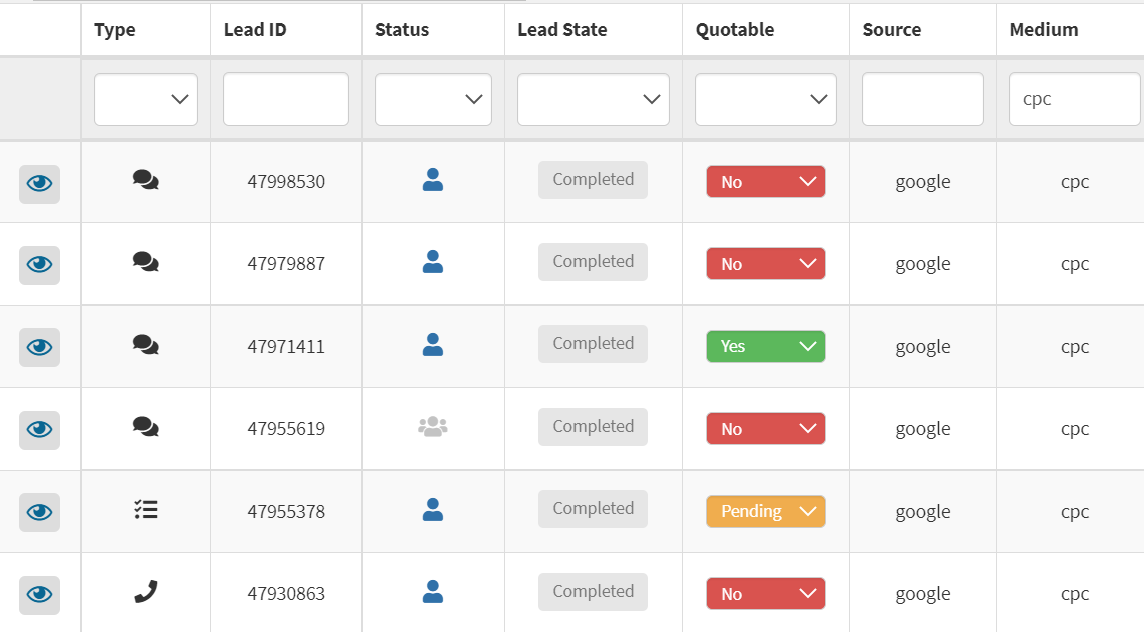Click user status icon for lead 47971411
The width and height of the screenshot is (1144, 632).
433,344
